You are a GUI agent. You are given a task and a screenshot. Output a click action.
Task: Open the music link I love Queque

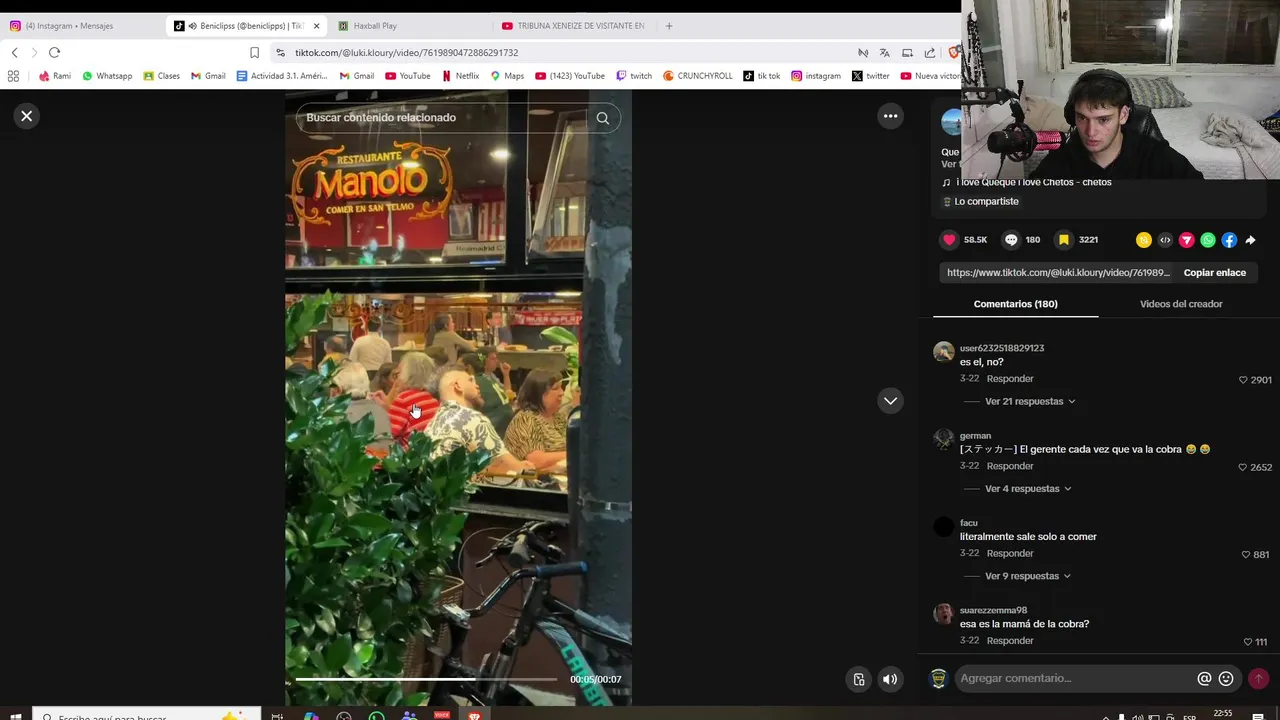pyautogui.click(x=1033, y=182)
